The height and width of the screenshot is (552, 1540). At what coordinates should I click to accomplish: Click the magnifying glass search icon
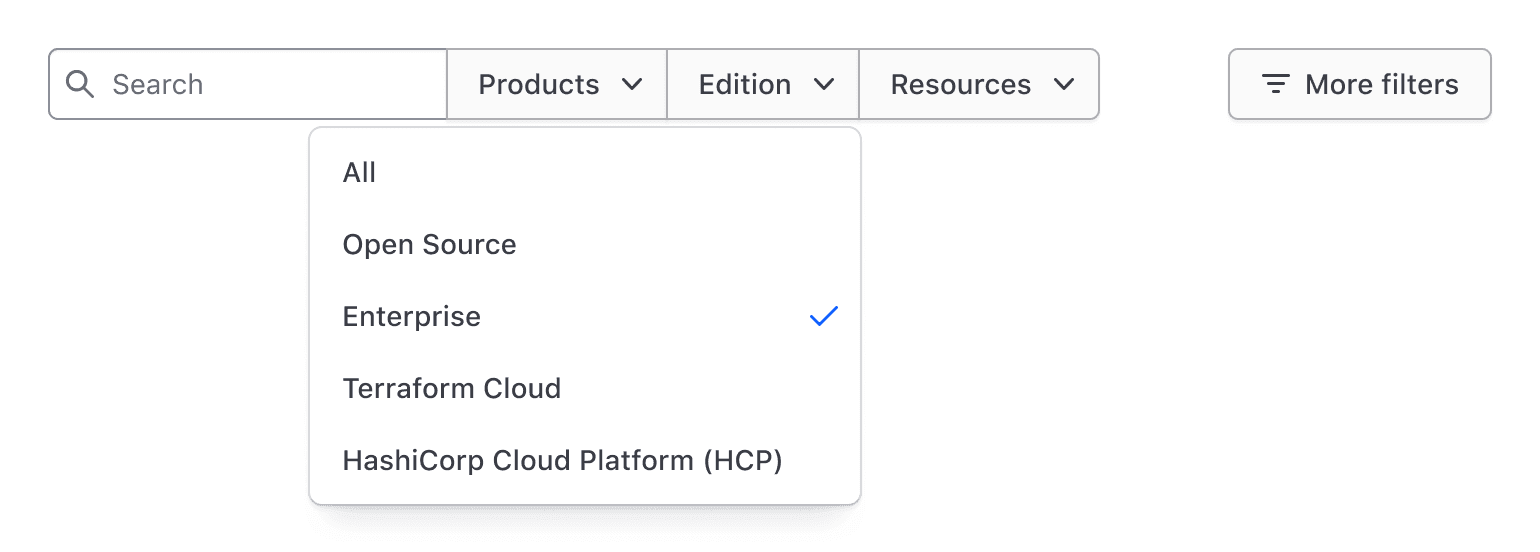(80, 84)
